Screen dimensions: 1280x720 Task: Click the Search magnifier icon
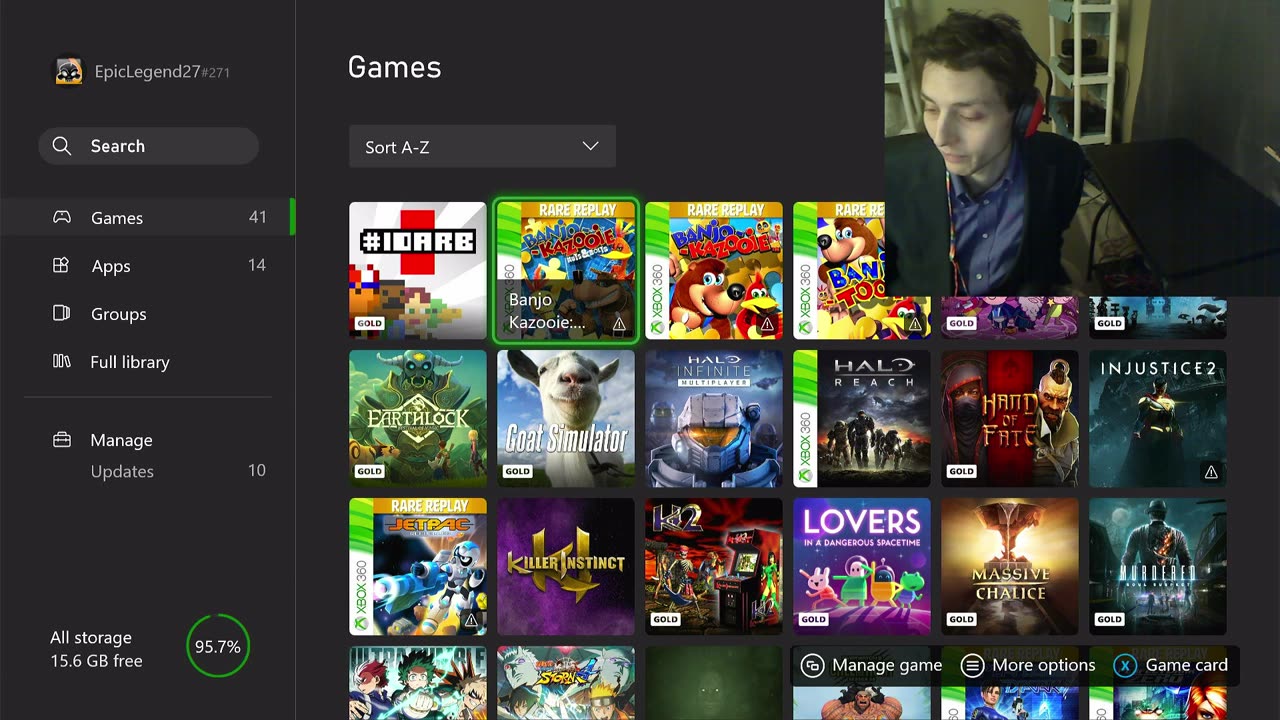(62, 146)
